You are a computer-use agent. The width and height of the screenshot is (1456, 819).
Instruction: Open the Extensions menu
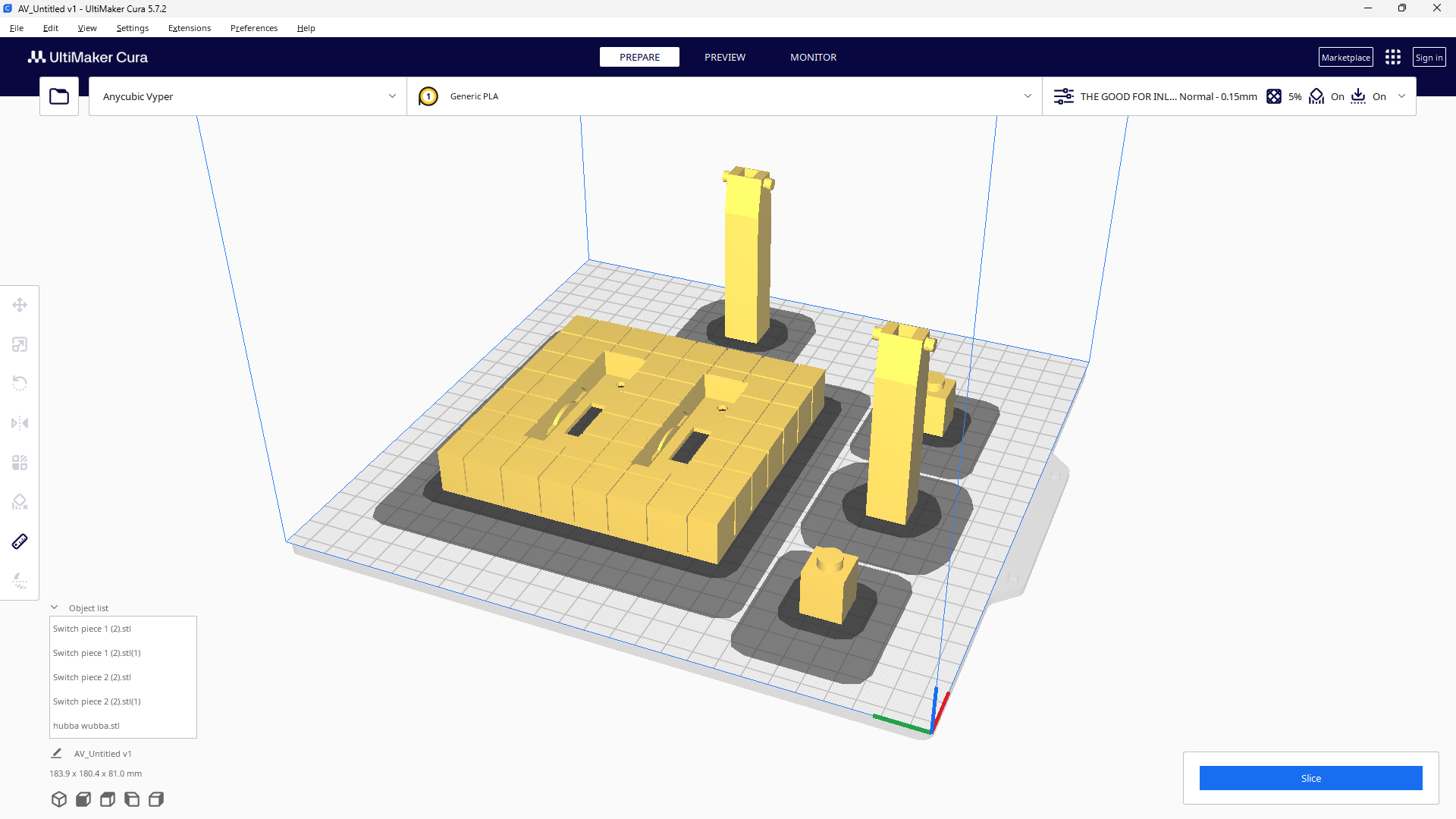click(189, 28)
